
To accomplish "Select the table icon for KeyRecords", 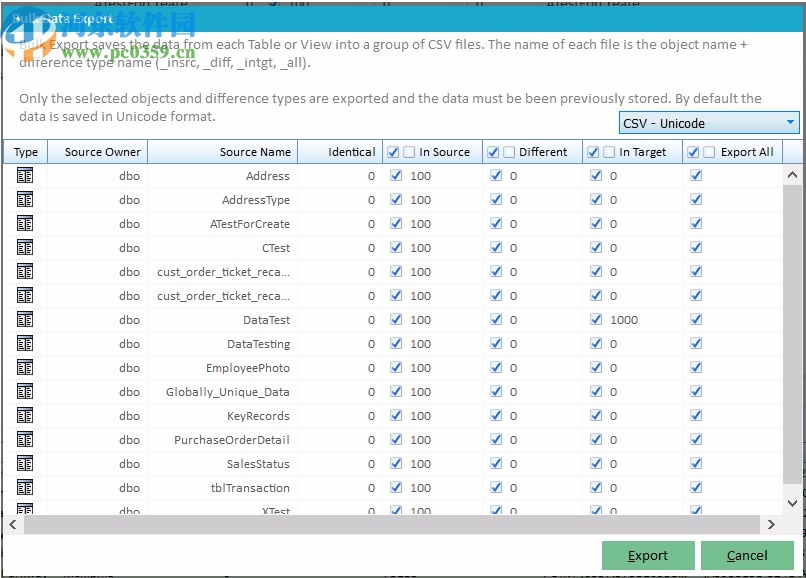I will (25, 415).
